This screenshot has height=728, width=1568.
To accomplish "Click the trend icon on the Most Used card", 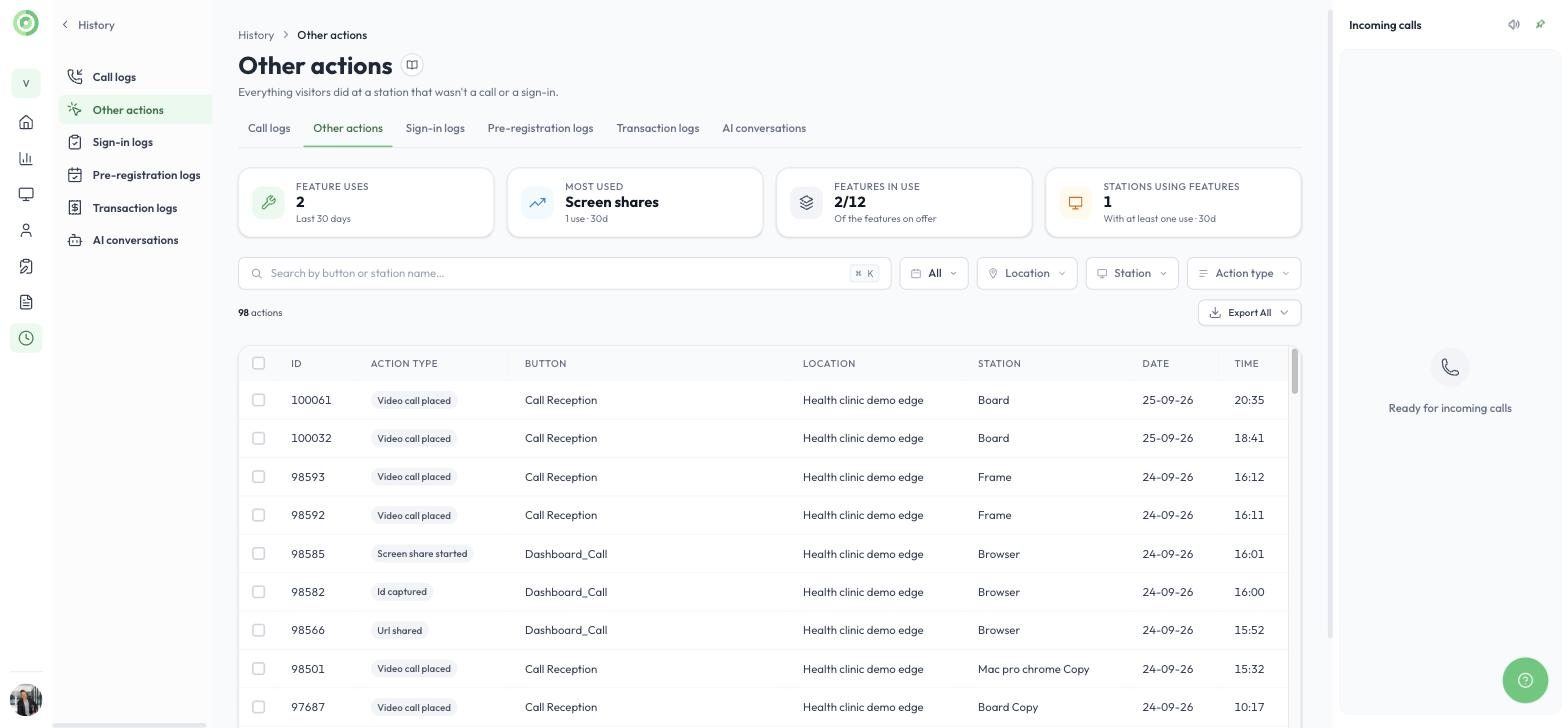I will click(537, 202).
